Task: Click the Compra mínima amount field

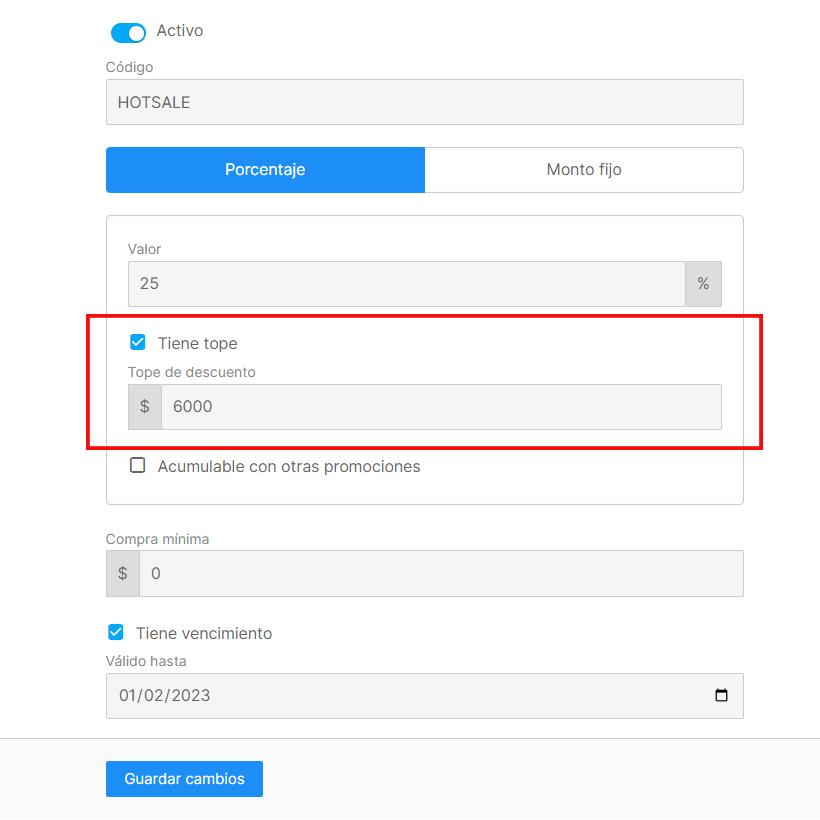Action: click(x=441, y=573)
